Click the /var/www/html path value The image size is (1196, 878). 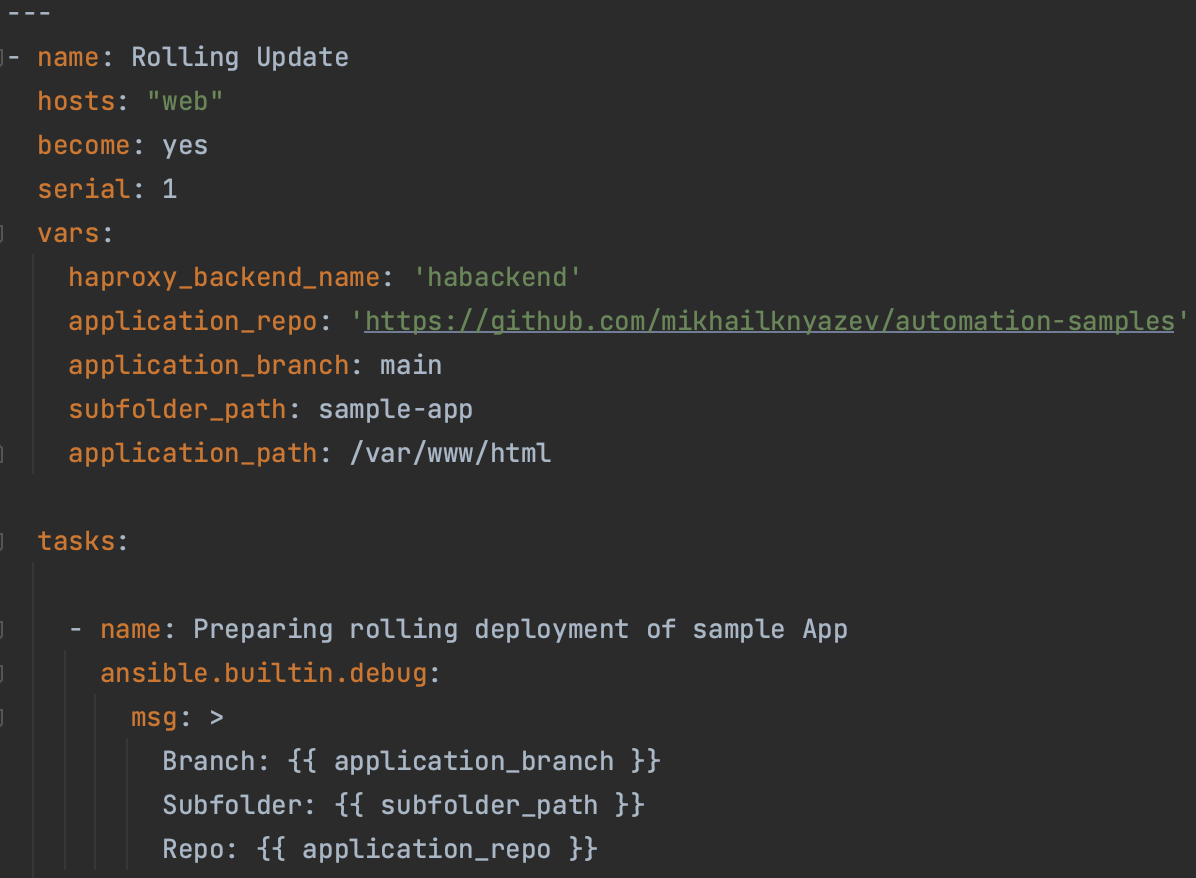[x=450, y=453]
